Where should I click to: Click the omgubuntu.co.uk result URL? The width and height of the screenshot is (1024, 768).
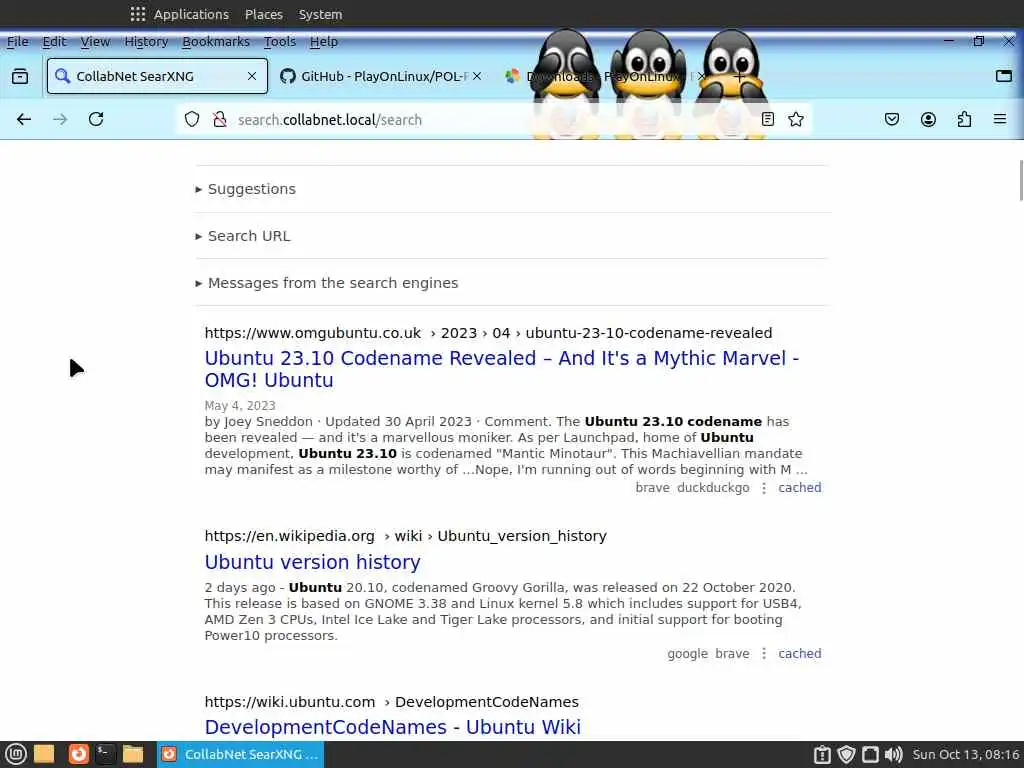(488, 333)
